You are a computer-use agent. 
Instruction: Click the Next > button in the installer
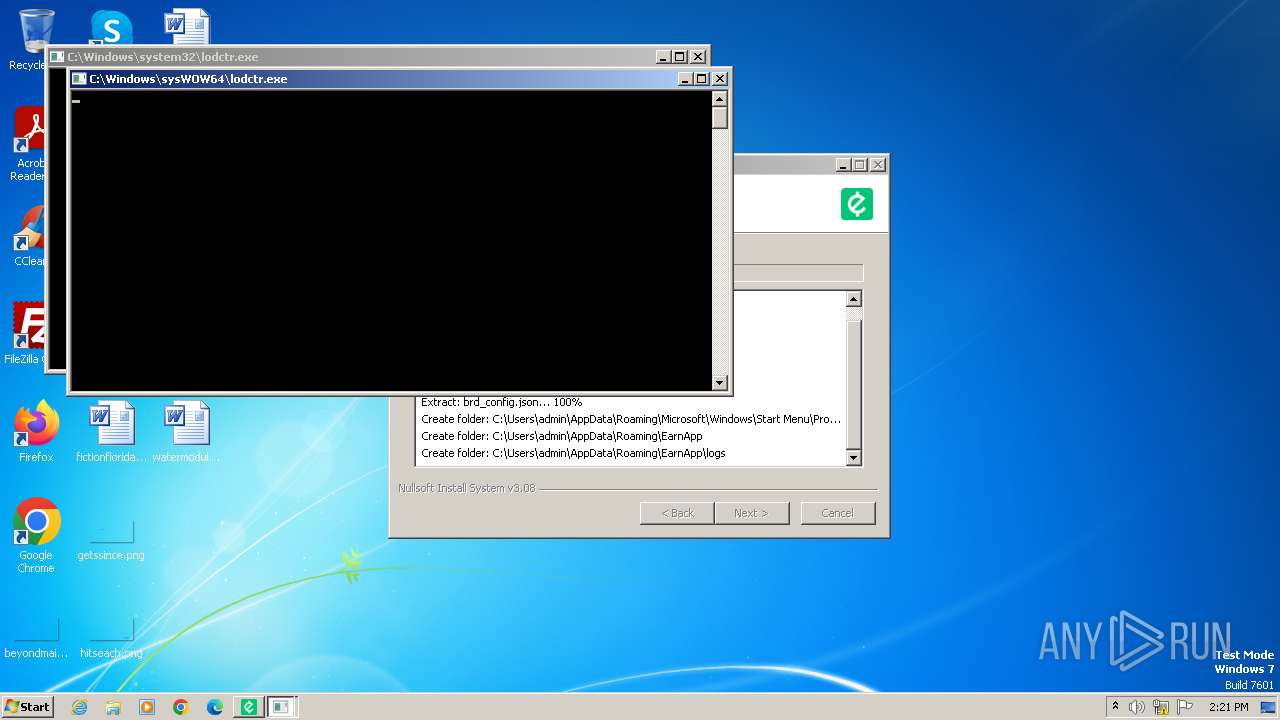(751, 513)
